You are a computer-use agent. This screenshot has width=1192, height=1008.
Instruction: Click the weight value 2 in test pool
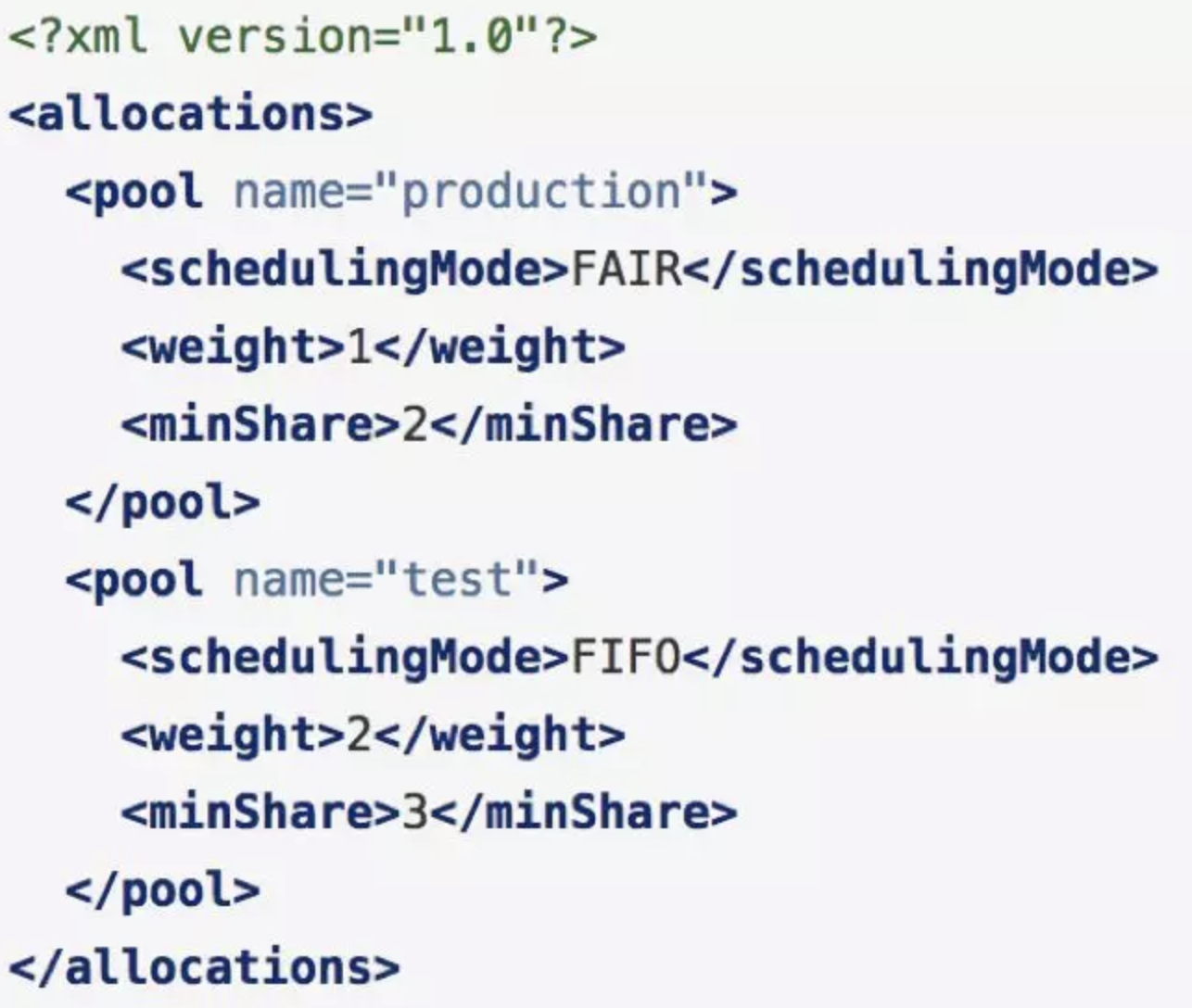[359, 736]
